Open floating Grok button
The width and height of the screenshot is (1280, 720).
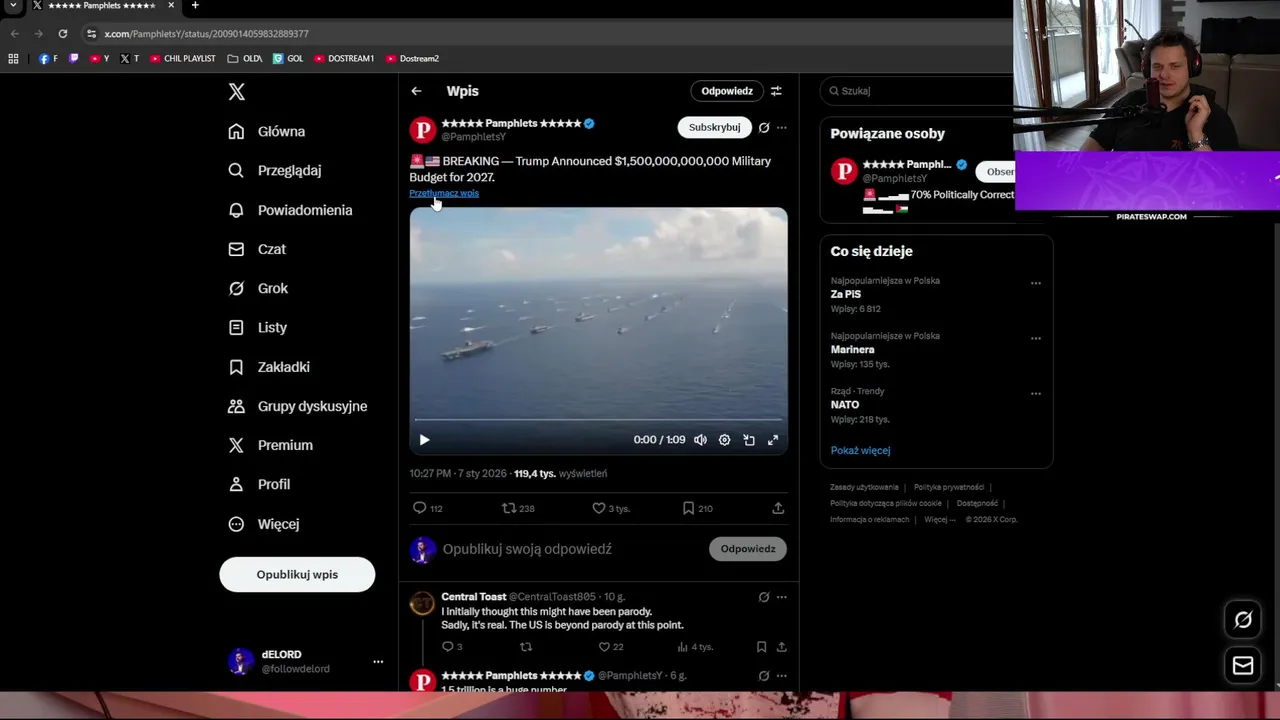[1243, 620]
